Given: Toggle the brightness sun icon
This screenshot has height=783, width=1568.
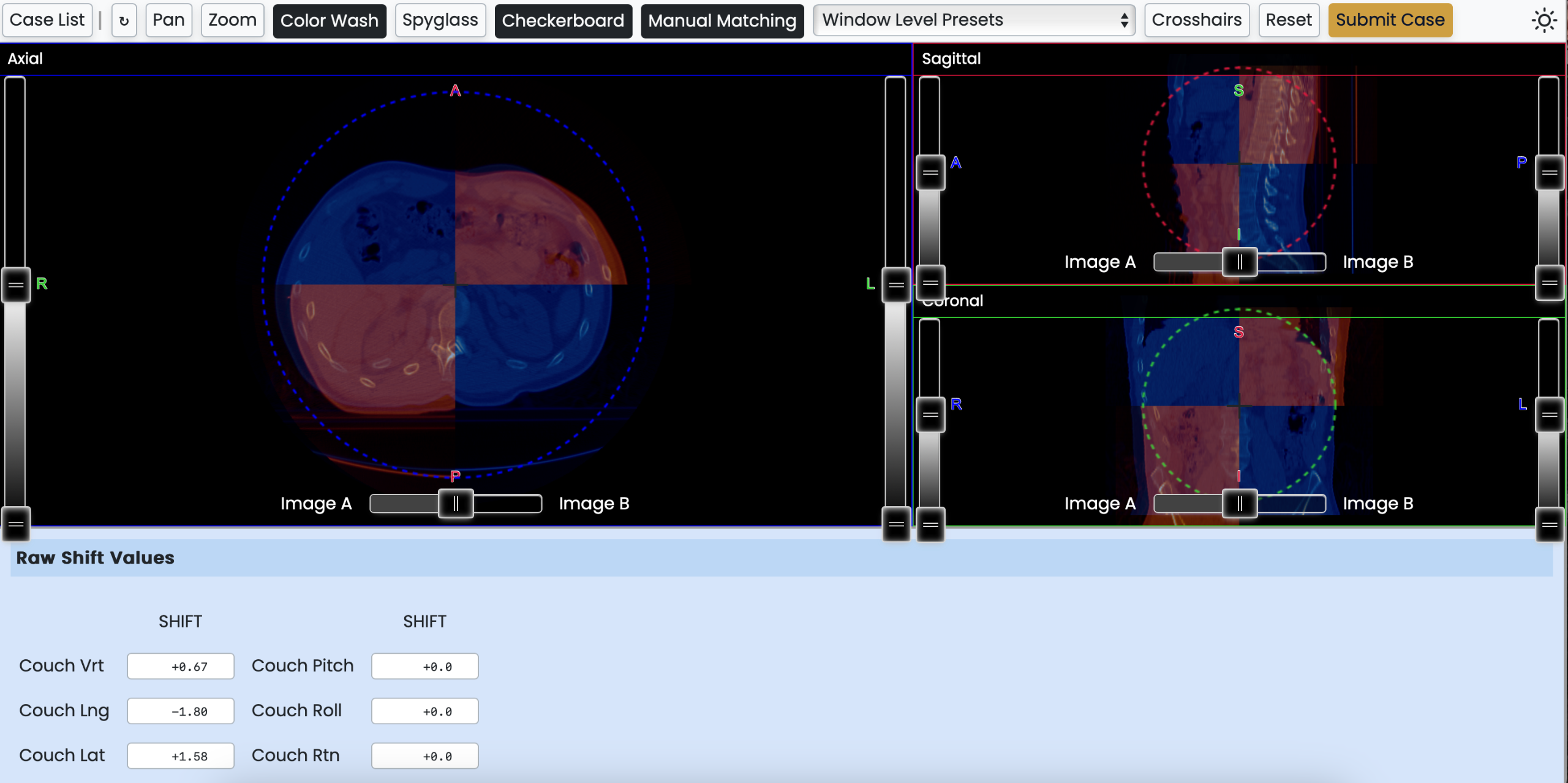Looking at the screenshot, I should [x=1544, y=20].
